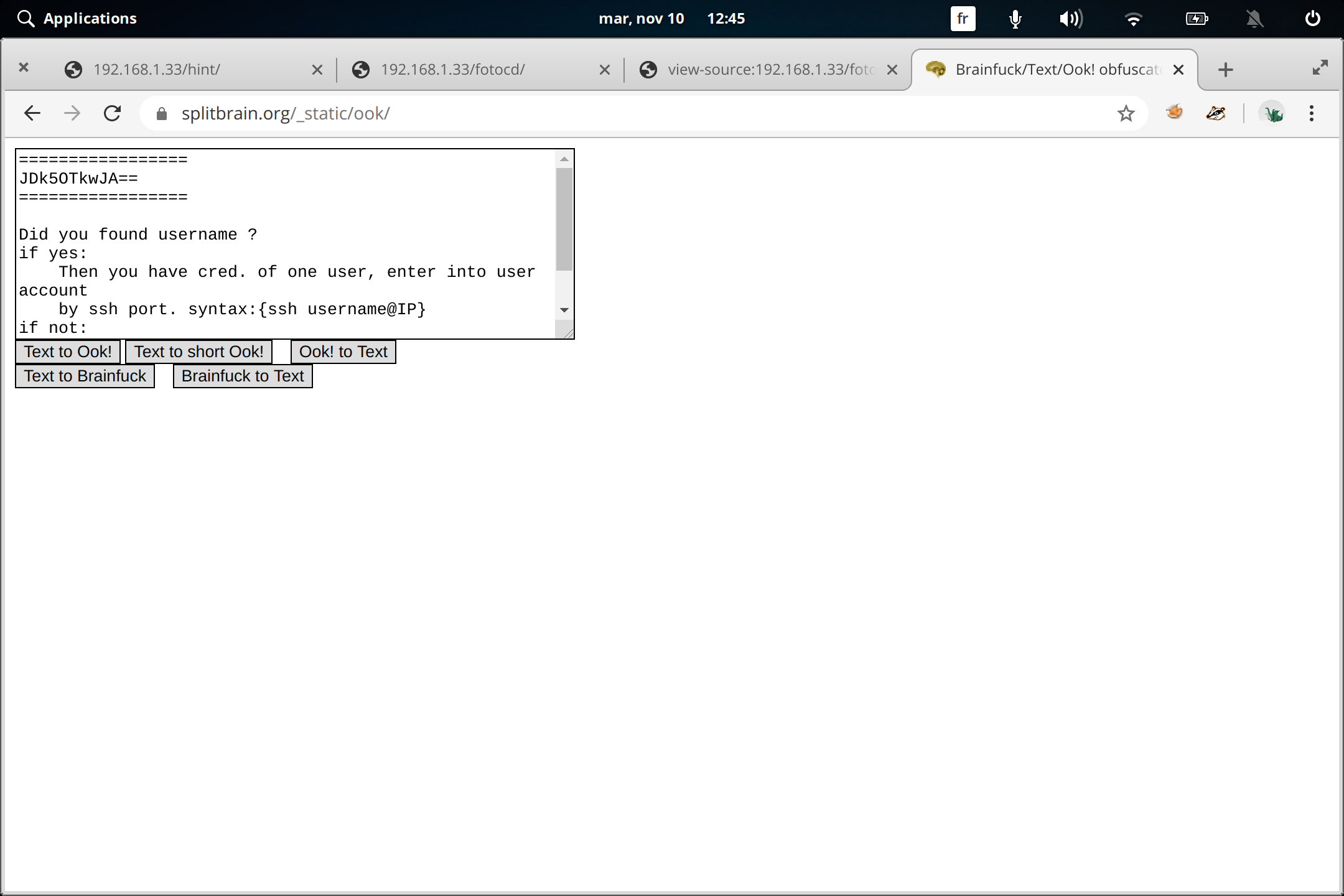Screen dimensions: 1344x896
Task: Go back to the previous page
Action: tap(32, 113)
